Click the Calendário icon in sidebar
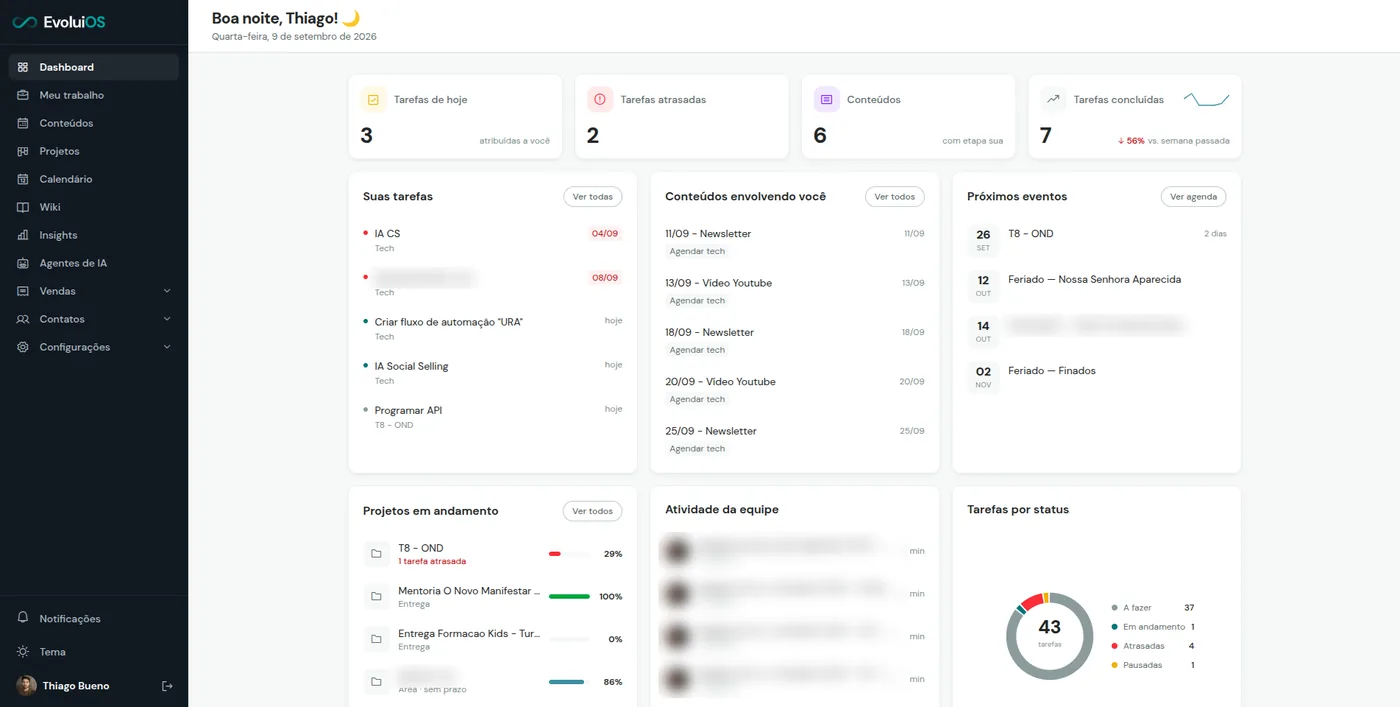This screenshot has width=1400, height=707. pyautogui.click(x=23, y=179)
